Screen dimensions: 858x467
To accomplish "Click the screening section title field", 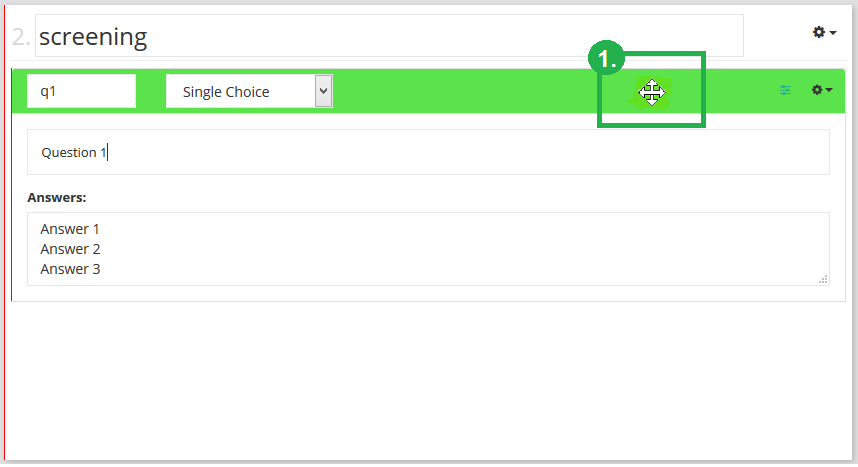I will [x=390, y=36].
